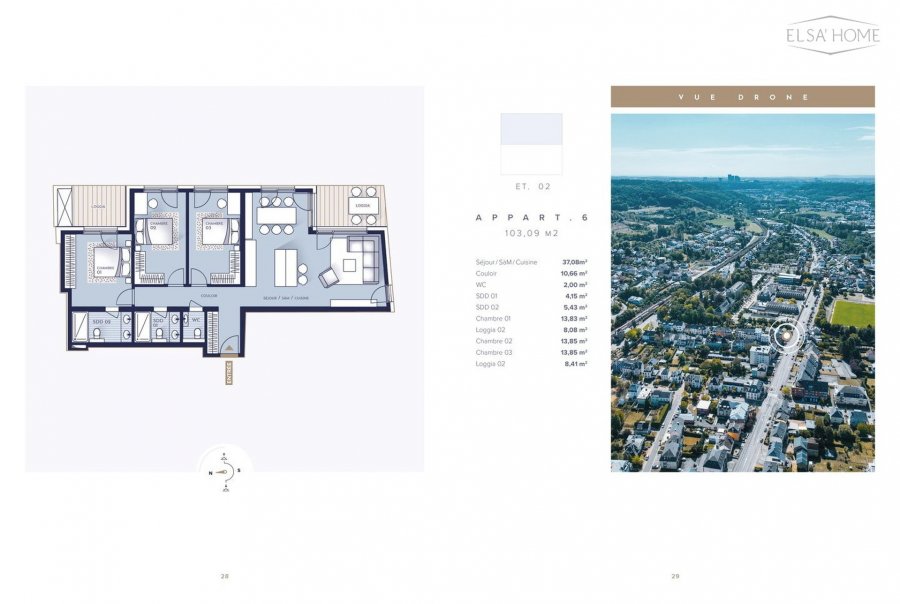This screenshot has width=900, height=604.
Task: Click the floor-level diagram swatch above ET. 02
Action: coord(531,144)
